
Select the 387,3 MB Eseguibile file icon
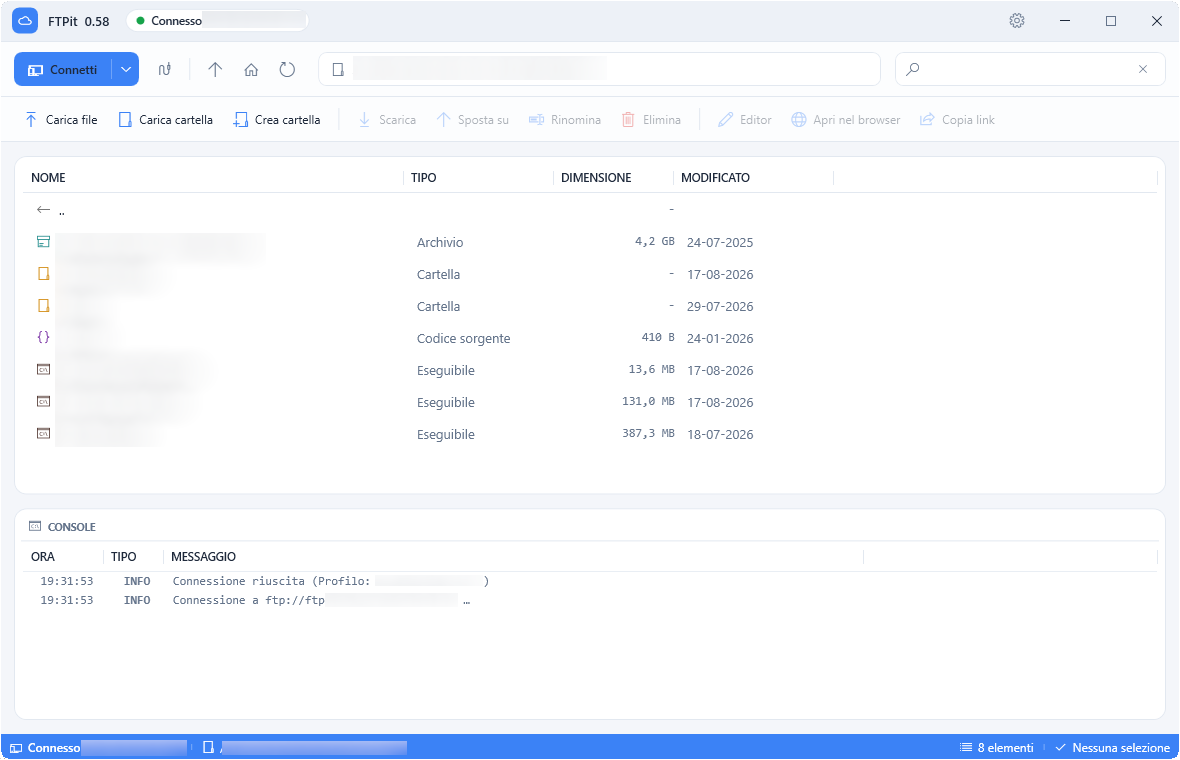[x=44, y=433]
